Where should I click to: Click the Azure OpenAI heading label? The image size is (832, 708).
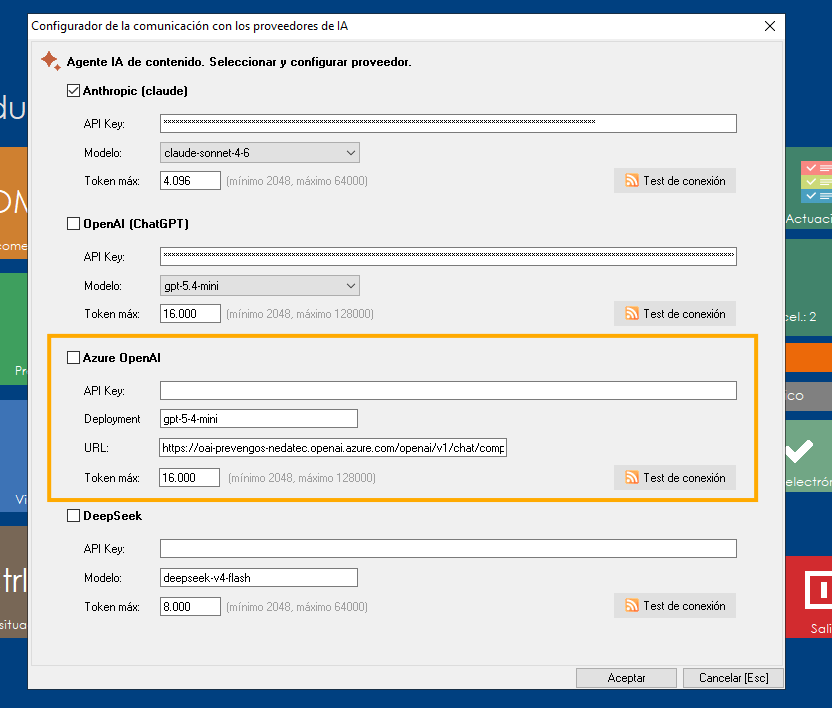pos(122,358)
